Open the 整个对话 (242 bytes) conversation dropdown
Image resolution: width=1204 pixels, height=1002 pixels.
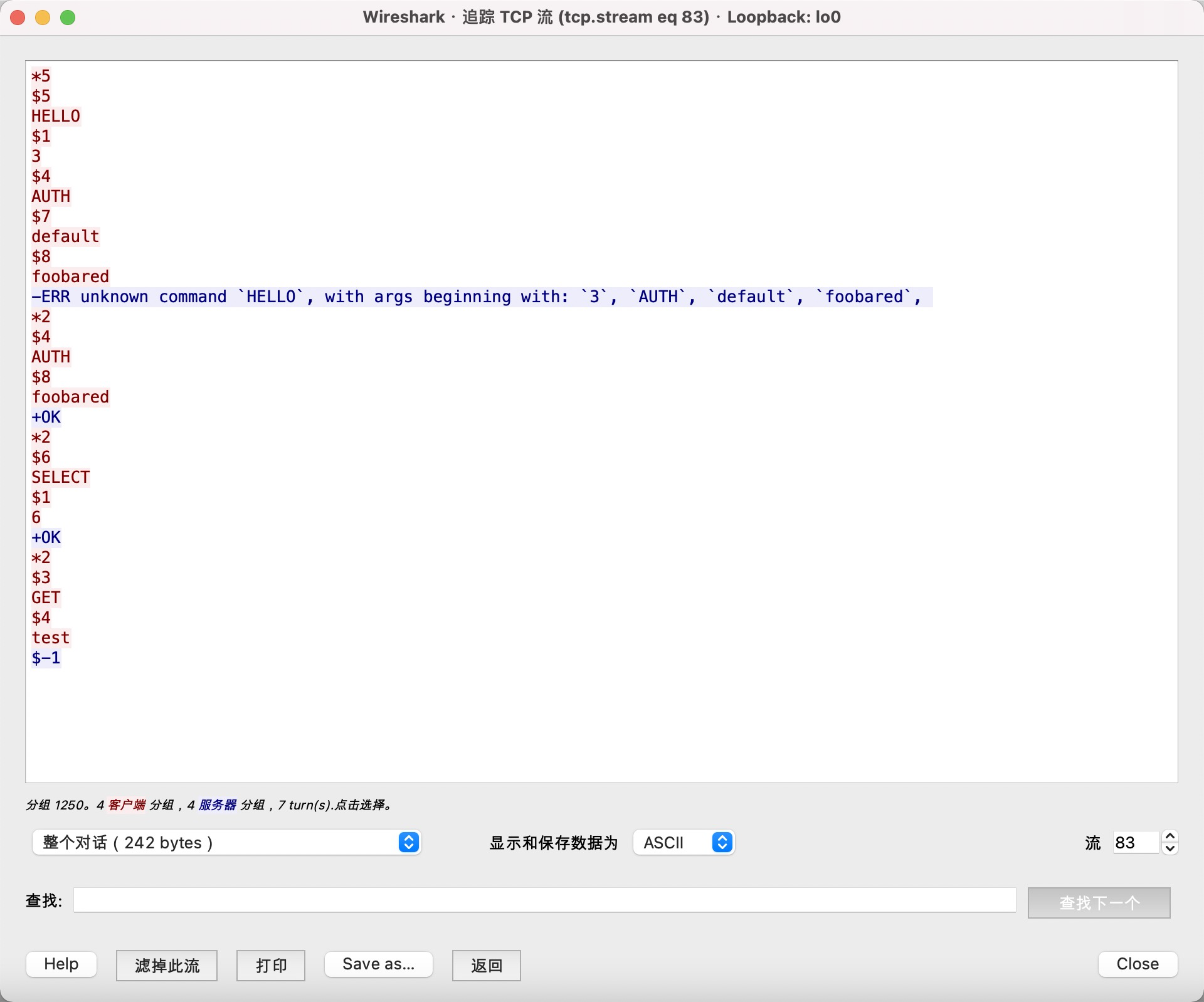(x=226, y=843)
